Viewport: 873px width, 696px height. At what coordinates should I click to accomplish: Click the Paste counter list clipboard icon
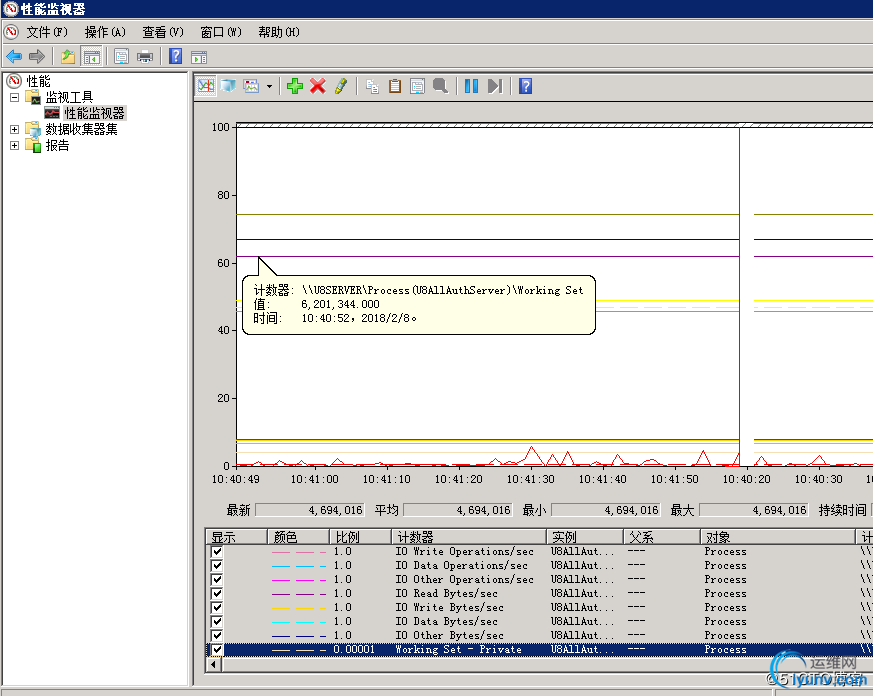click(x=395, y=86)
